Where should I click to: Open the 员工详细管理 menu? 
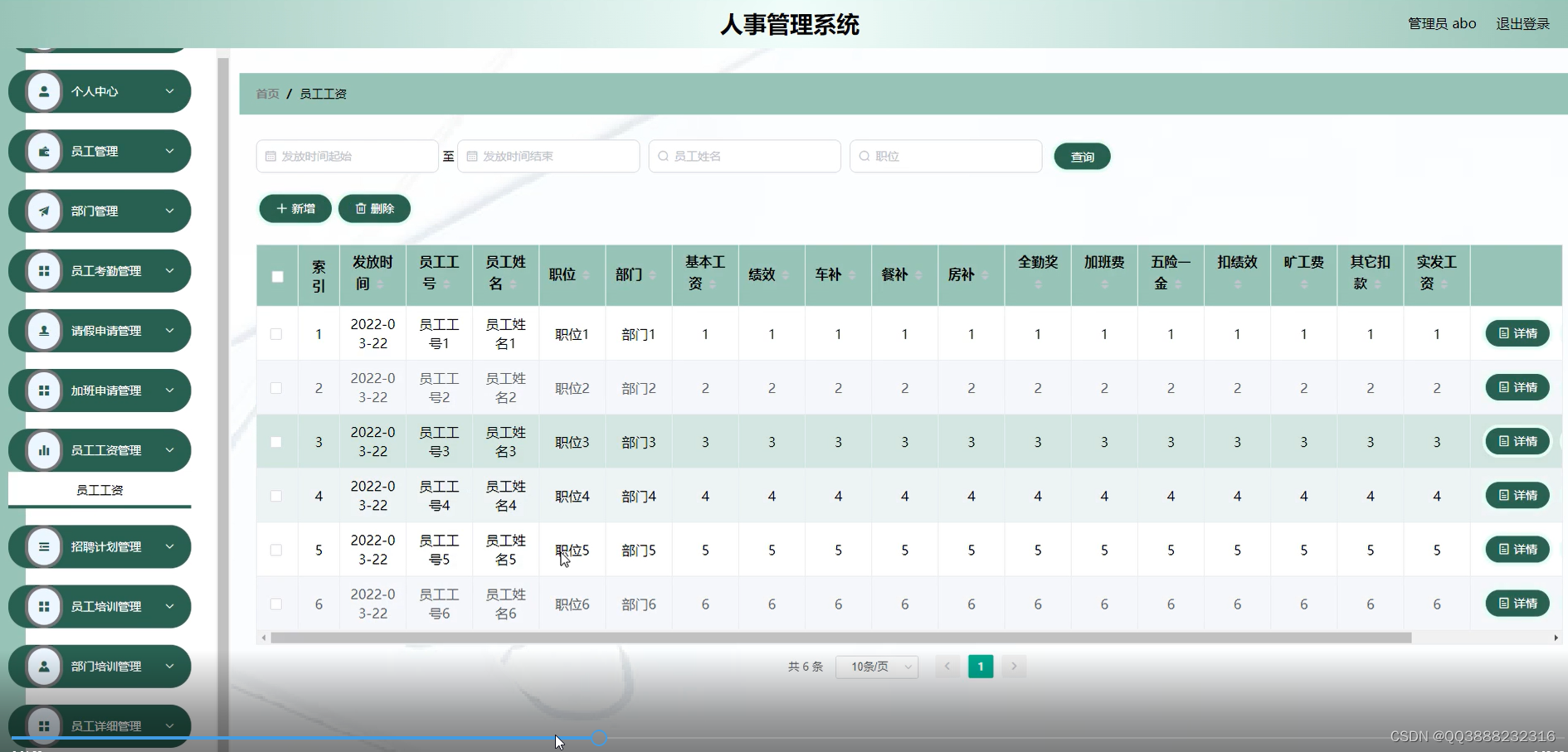tap(100, 725)
